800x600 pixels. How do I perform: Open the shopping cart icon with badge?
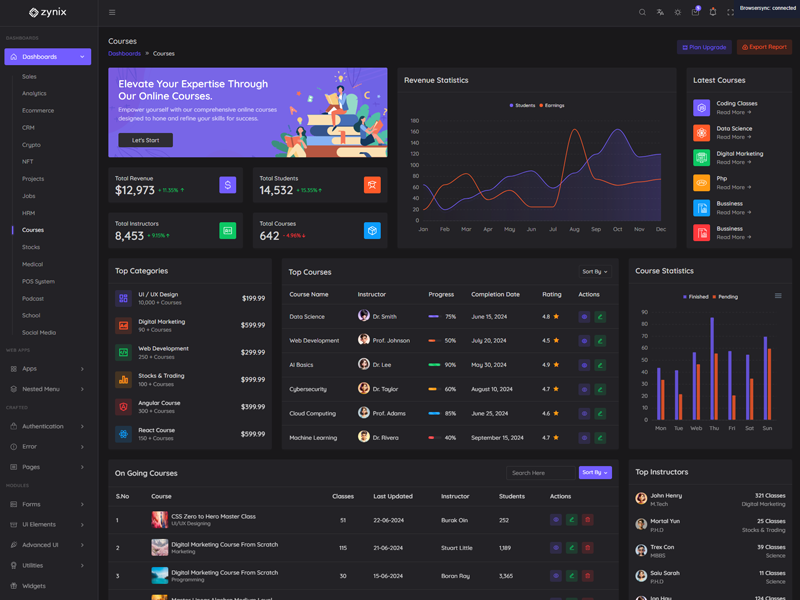point(695,12)
